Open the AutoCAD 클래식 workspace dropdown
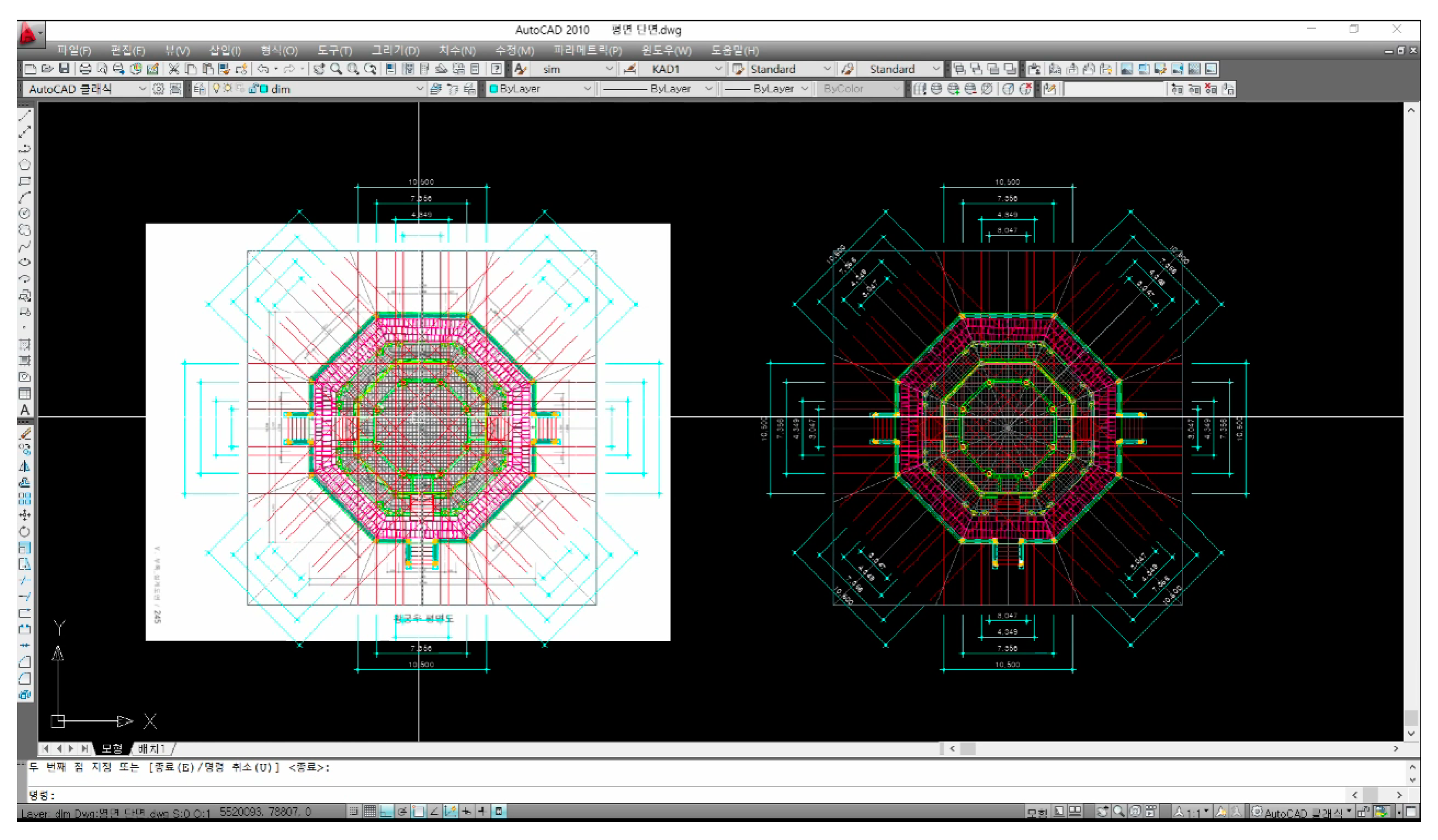This screenshot has width=1438, height=840. (x=142, y=89)
